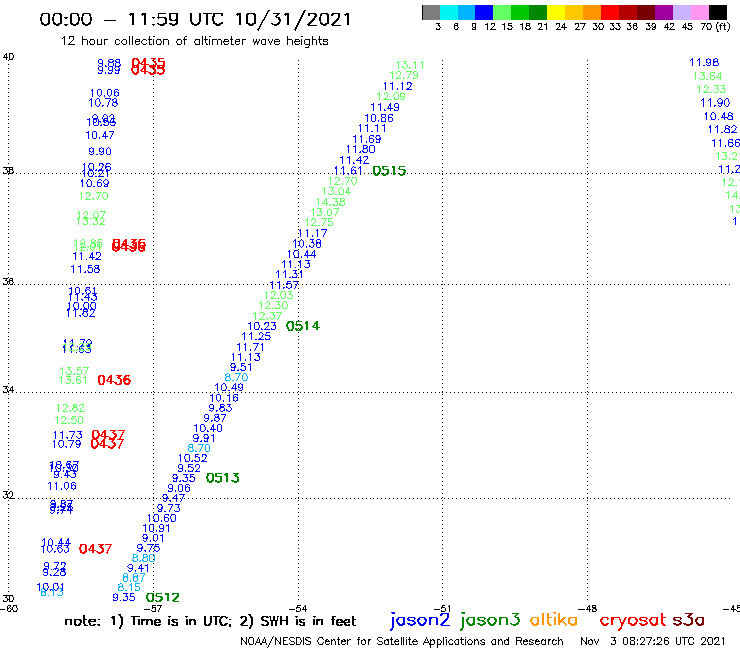Click the red cryosat legend label
Viewport: 740px width, 650px height.
[632, 621]
